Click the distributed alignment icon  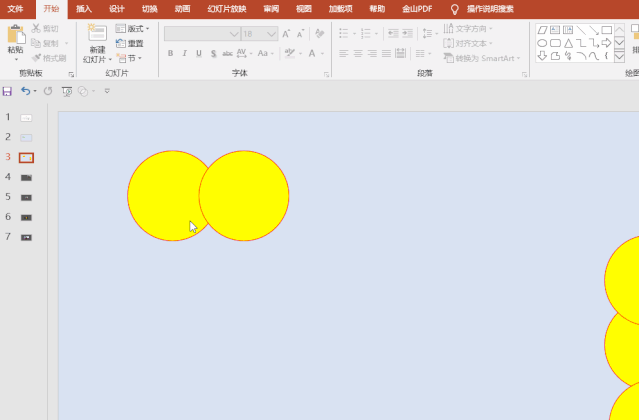click(401, 53)
